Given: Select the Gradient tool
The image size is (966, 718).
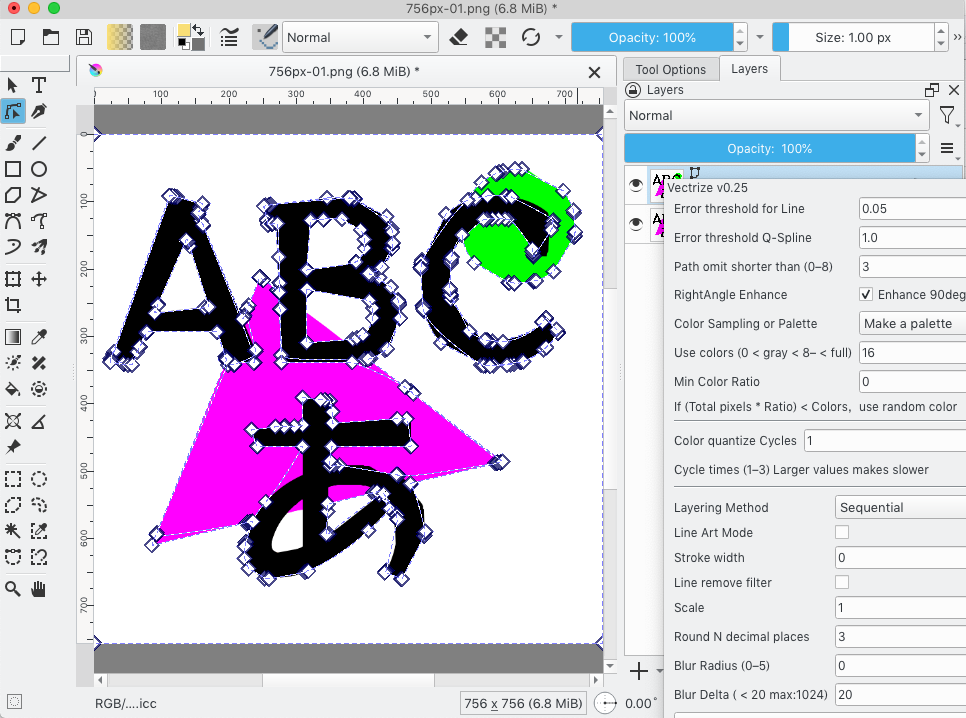Looking at the screenshot, I should coord(13,337).
